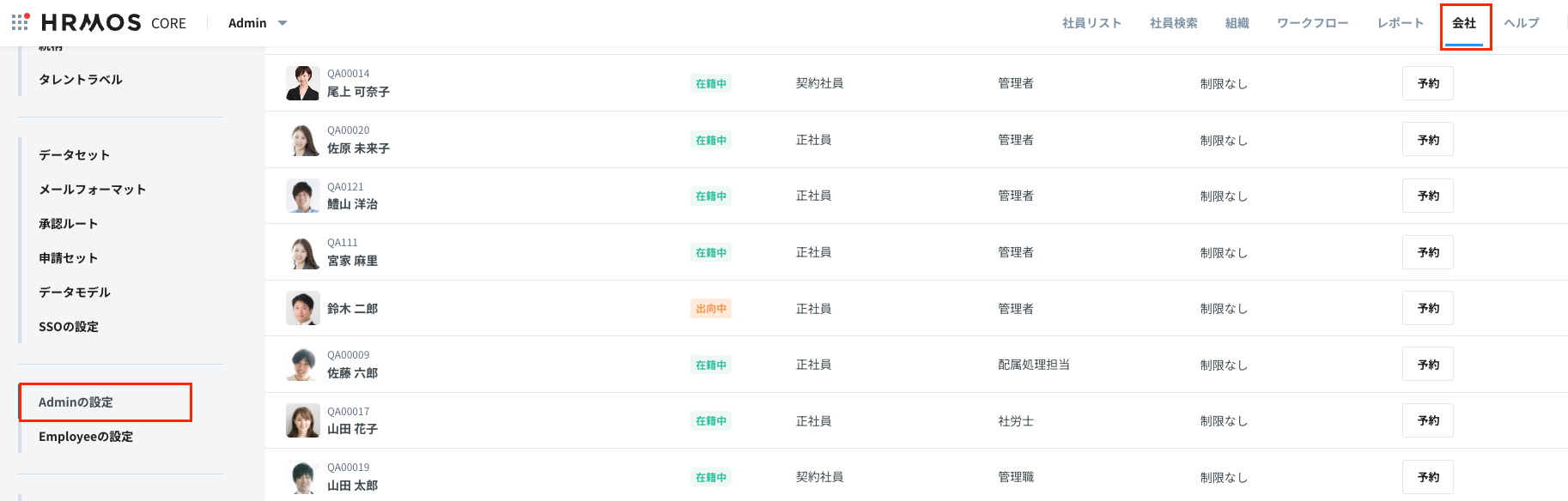Click the HRMOS CORE logo
Viewport: 1568px width, 501px height.
click(x=113, y=23)
